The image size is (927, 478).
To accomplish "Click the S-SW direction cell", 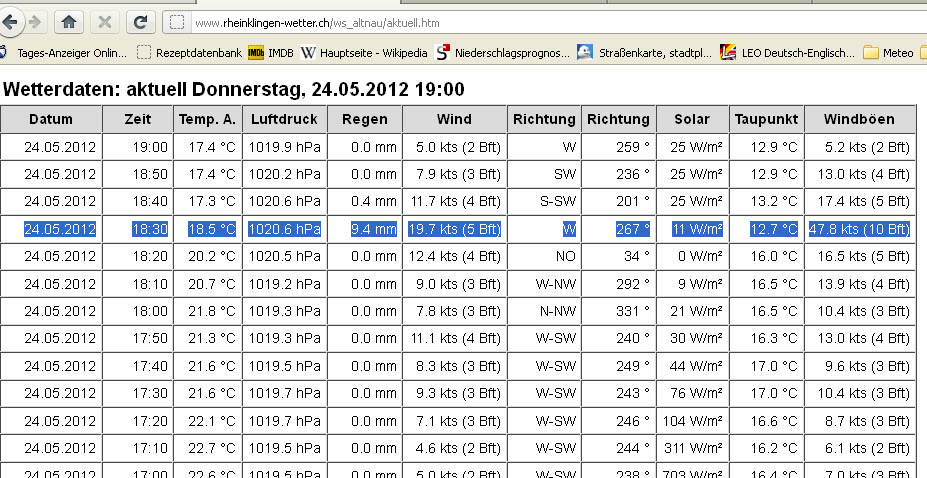I will click(x=544, y=201).
